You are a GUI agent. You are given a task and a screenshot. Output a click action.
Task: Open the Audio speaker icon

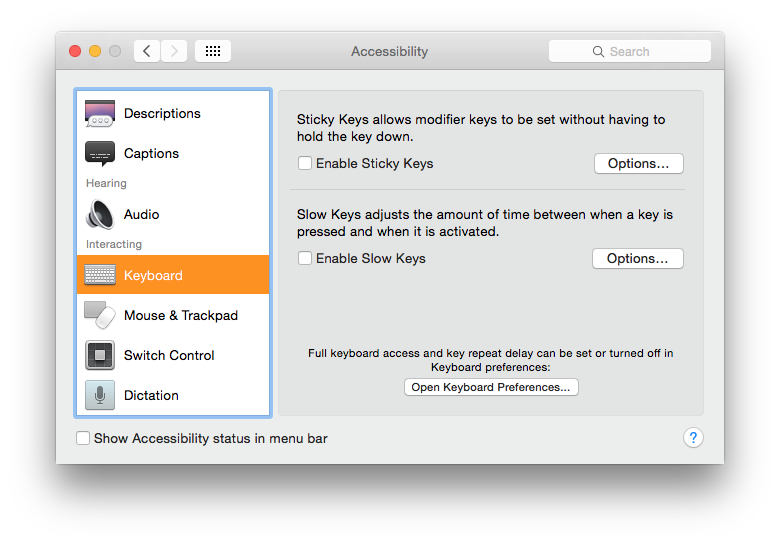coord(100,214)
